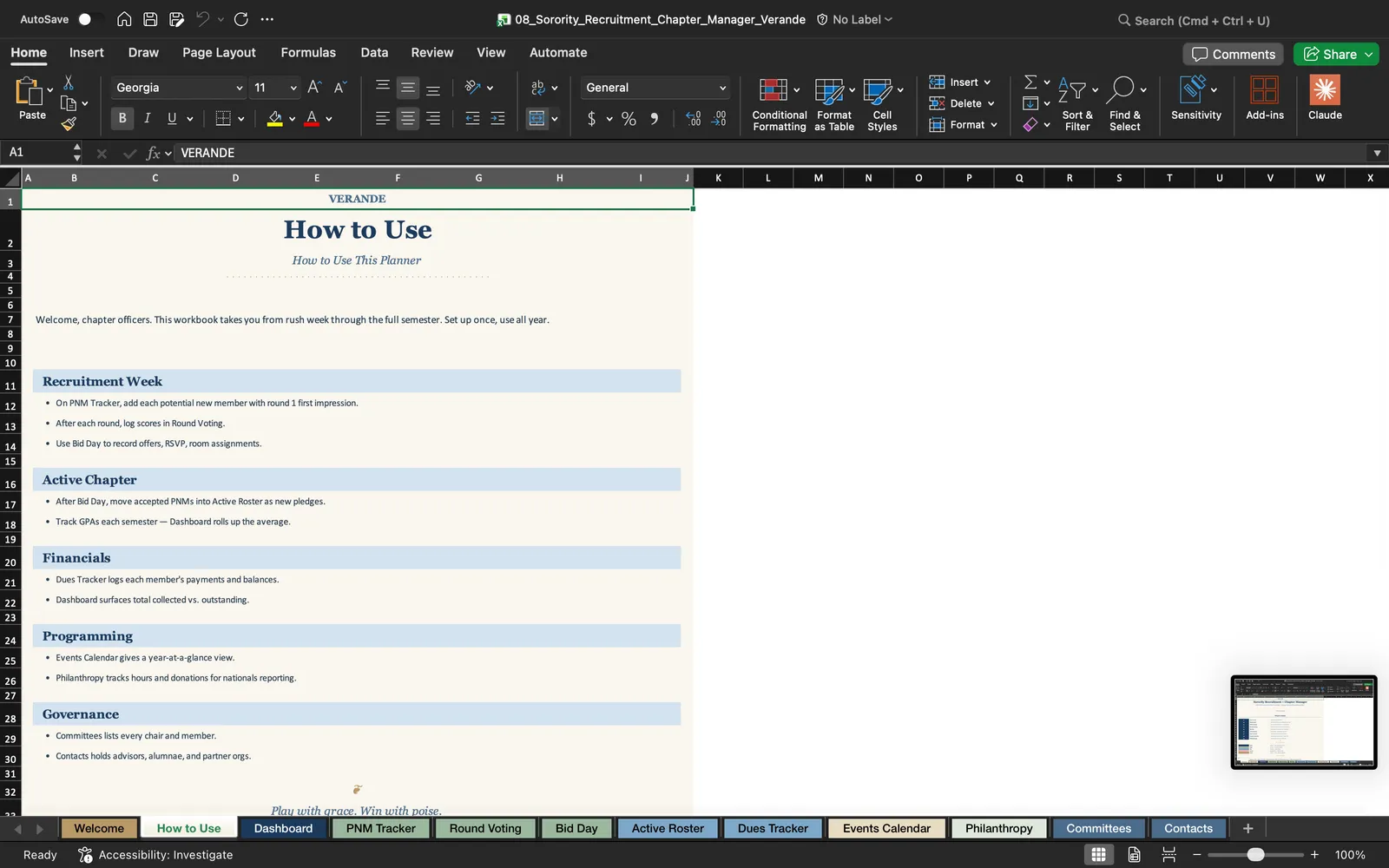The width and height of the screenshot is (1389, 868).
Task: Open Sort & Filter
Action: (x=1077, y=104)
